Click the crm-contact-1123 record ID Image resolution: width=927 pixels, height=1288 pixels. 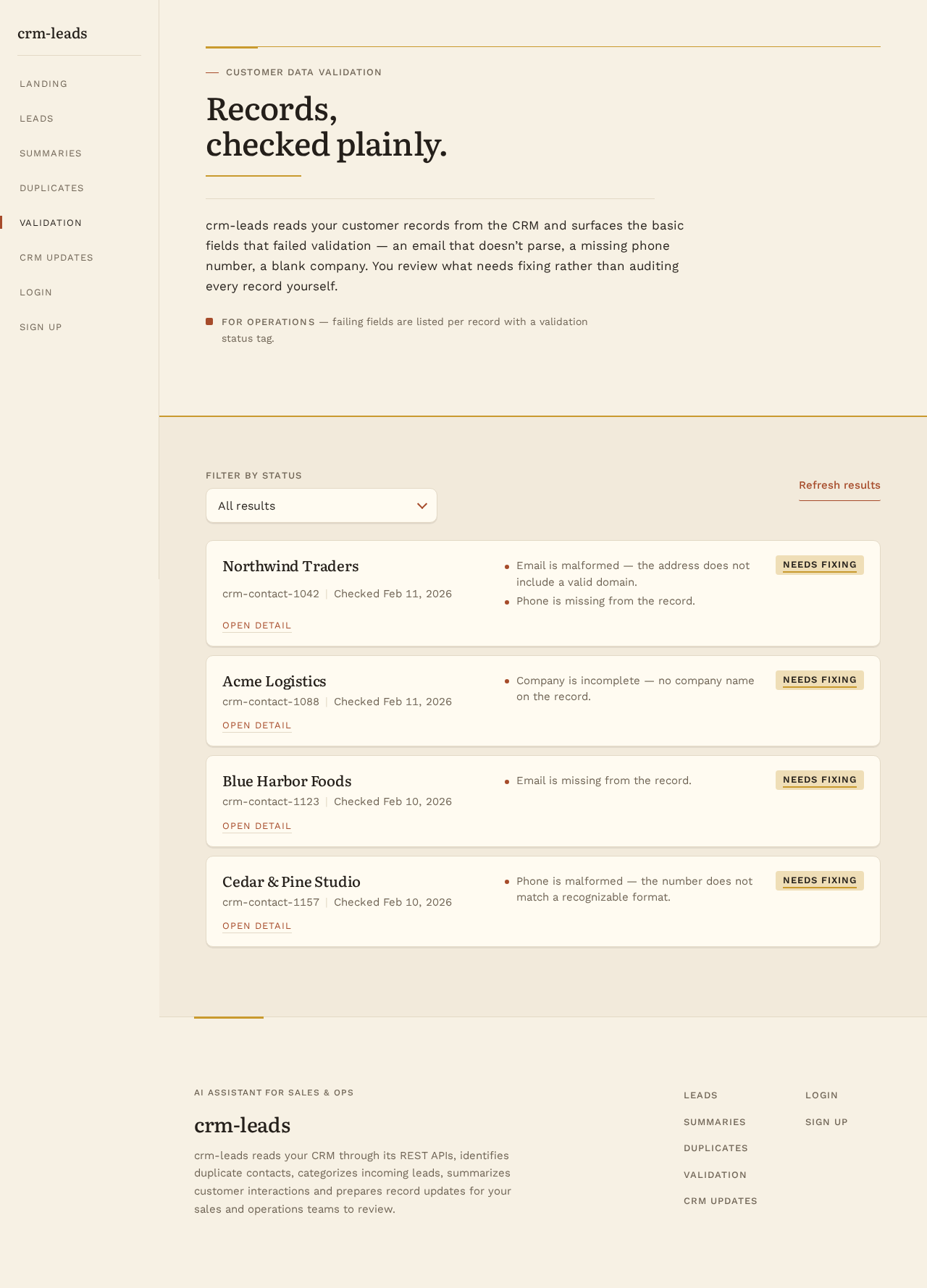coord(271,801)
